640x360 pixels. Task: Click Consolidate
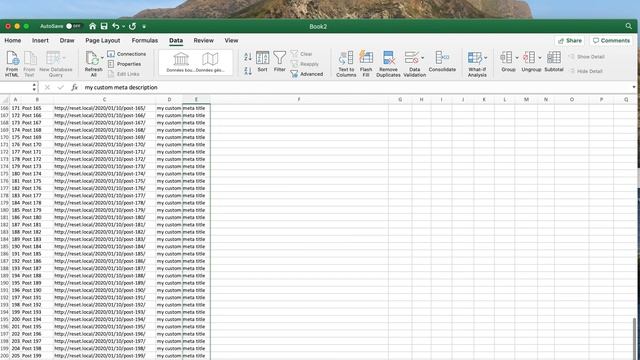442,62
